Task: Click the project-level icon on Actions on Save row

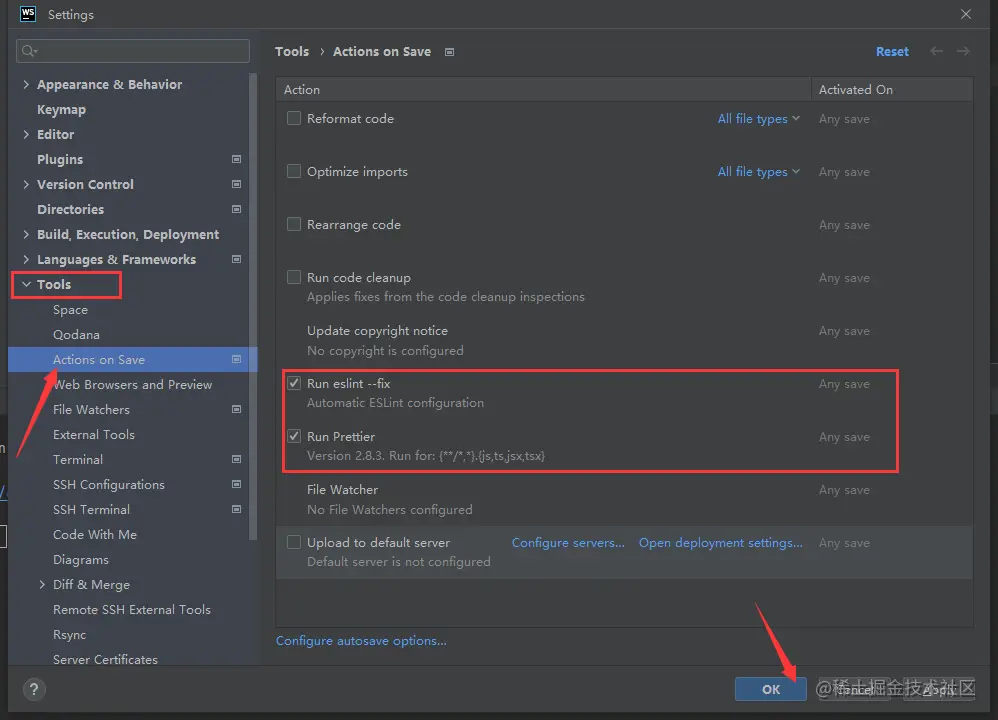Action: [236, 359]
